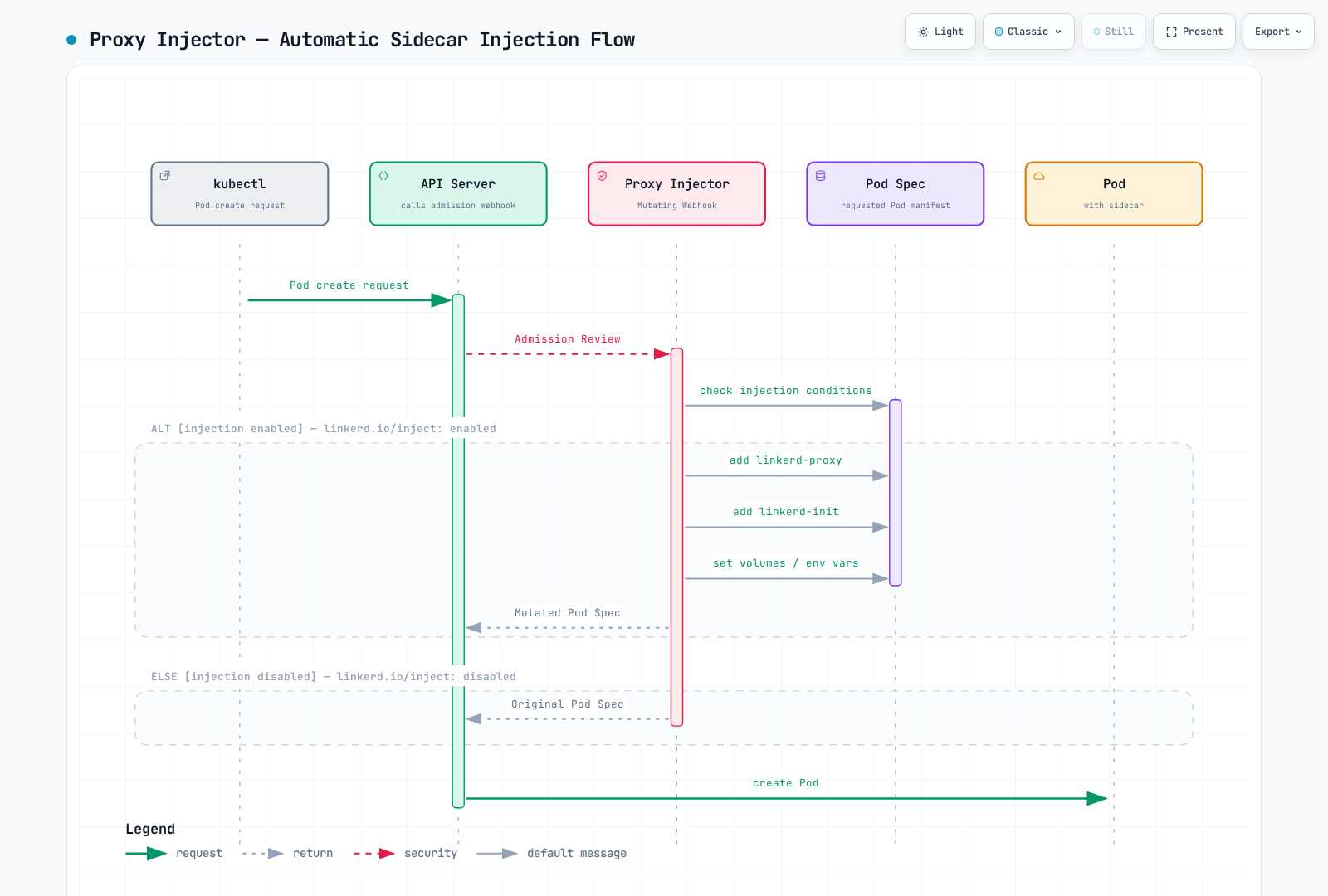
Task: Click the chevron on the Classic dropdown
Action: pyautogui.click(x=1058, y=32)
